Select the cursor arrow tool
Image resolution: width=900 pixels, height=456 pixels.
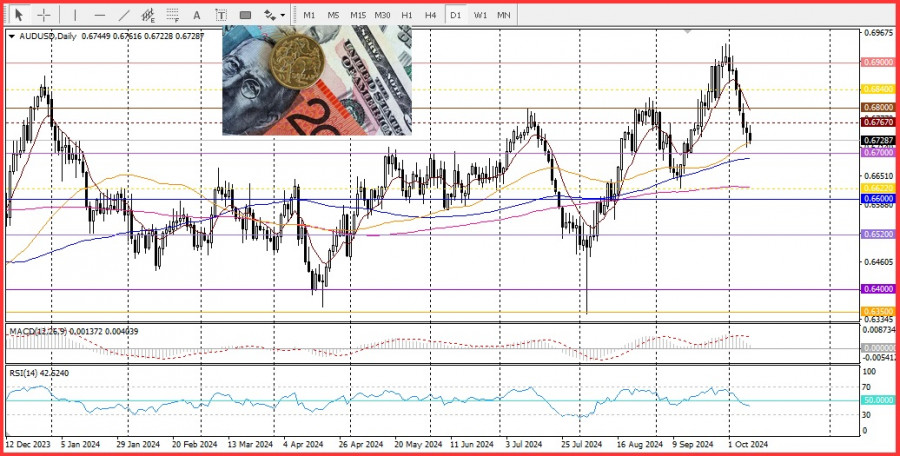(x=19, y=15)
